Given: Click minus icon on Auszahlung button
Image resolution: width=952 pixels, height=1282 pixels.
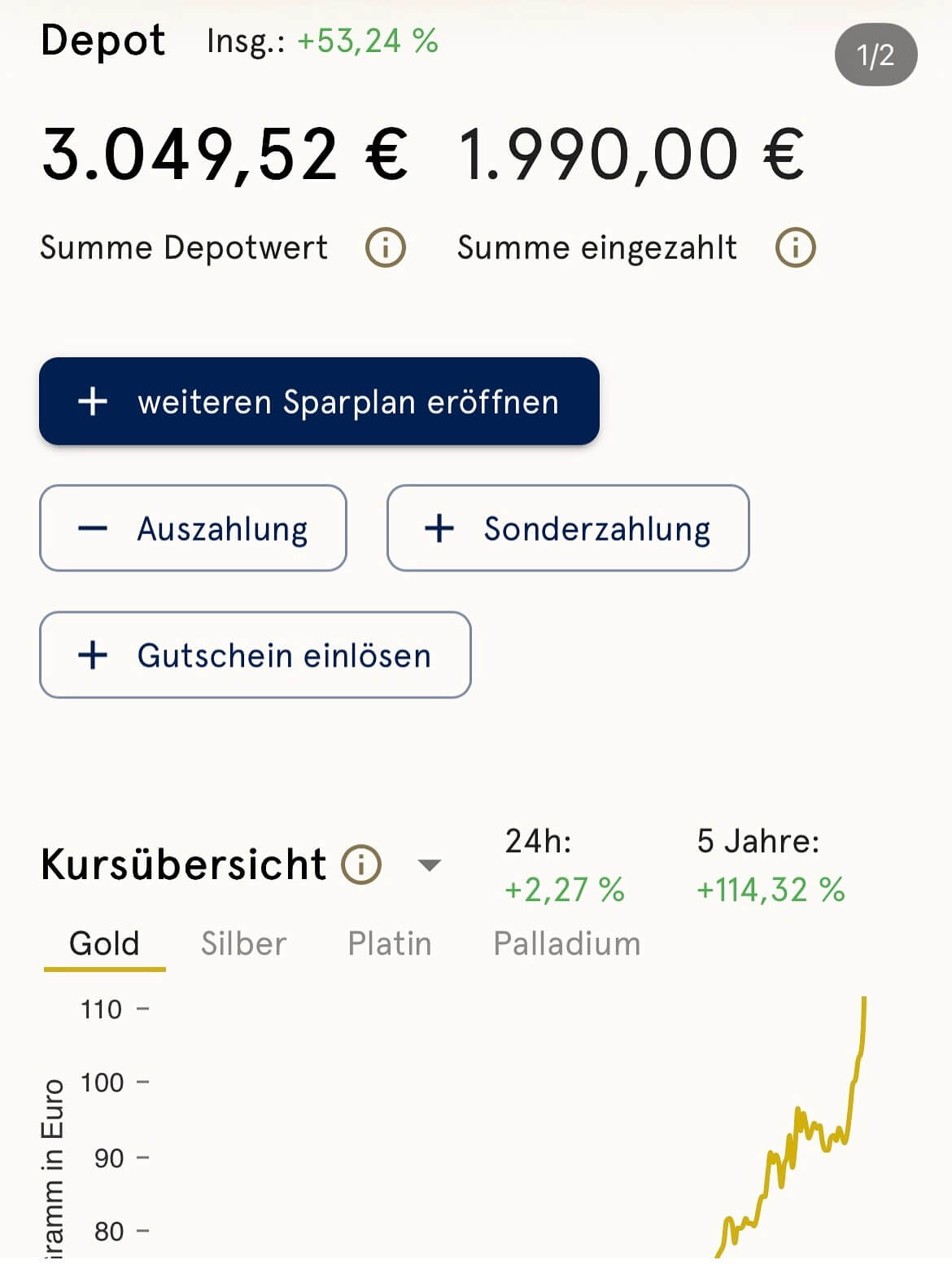Looking at the screenshot, I should coord(93,529).
